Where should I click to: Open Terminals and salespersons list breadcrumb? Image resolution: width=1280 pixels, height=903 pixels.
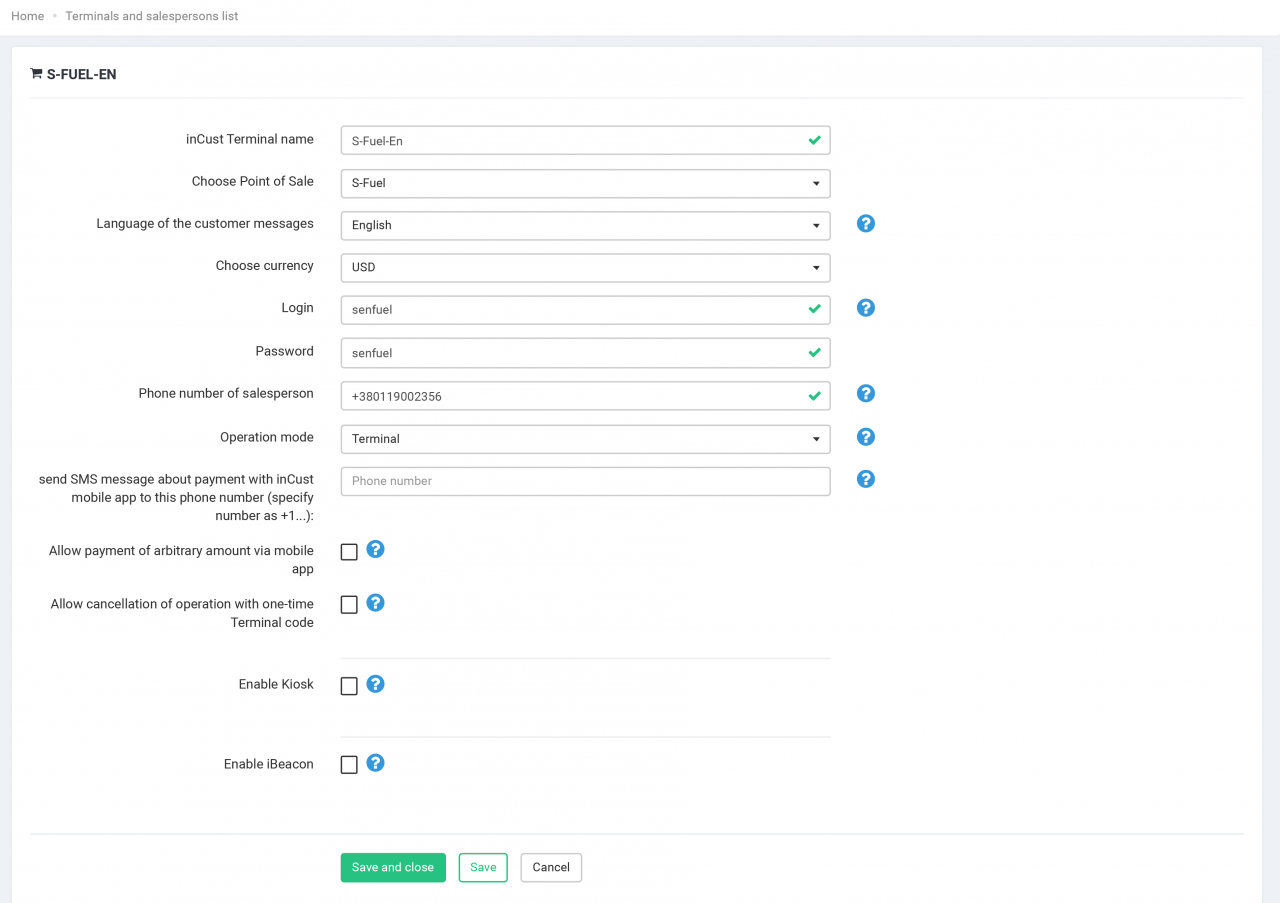pyautogui.click(x=151, y=15)
